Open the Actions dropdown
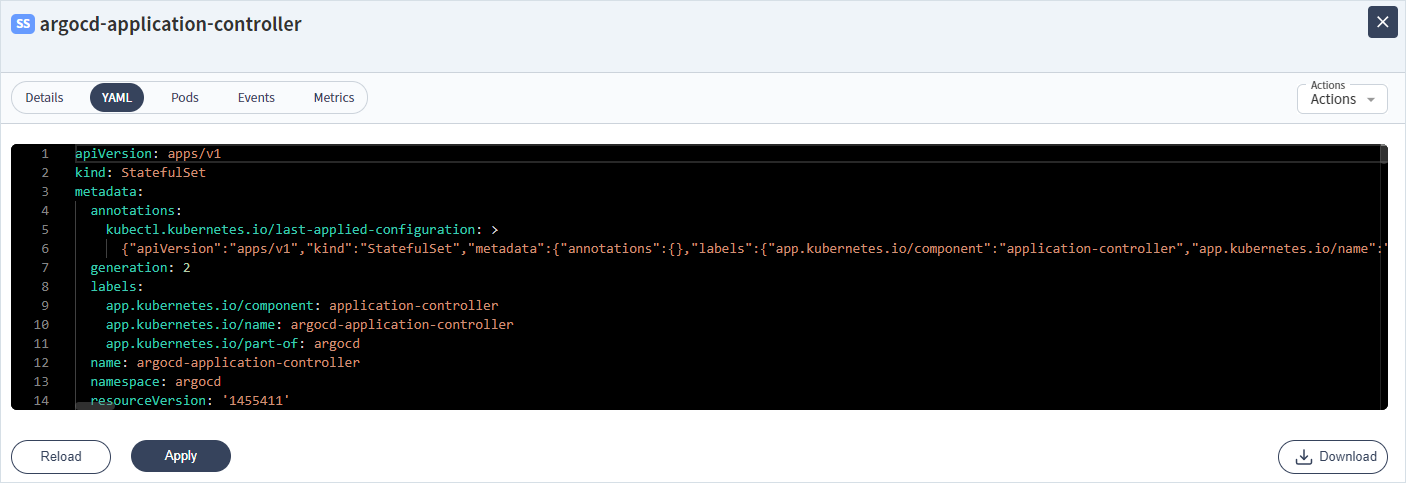 (1342, 99)
